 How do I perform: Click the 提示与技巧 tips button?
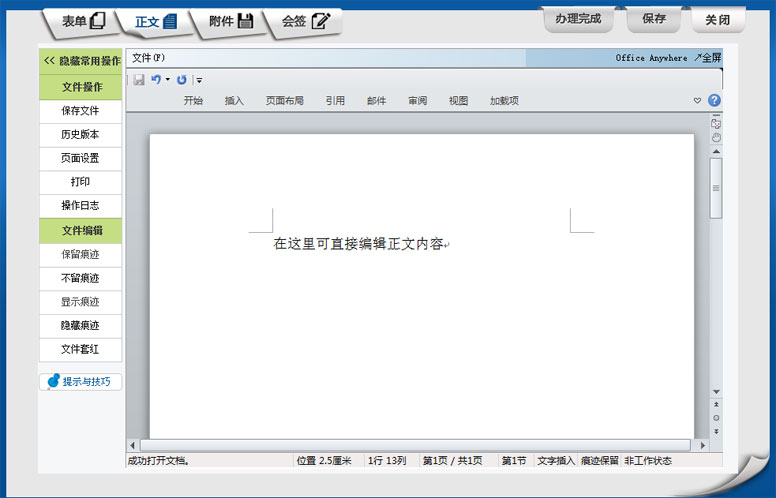pos(80,382)
